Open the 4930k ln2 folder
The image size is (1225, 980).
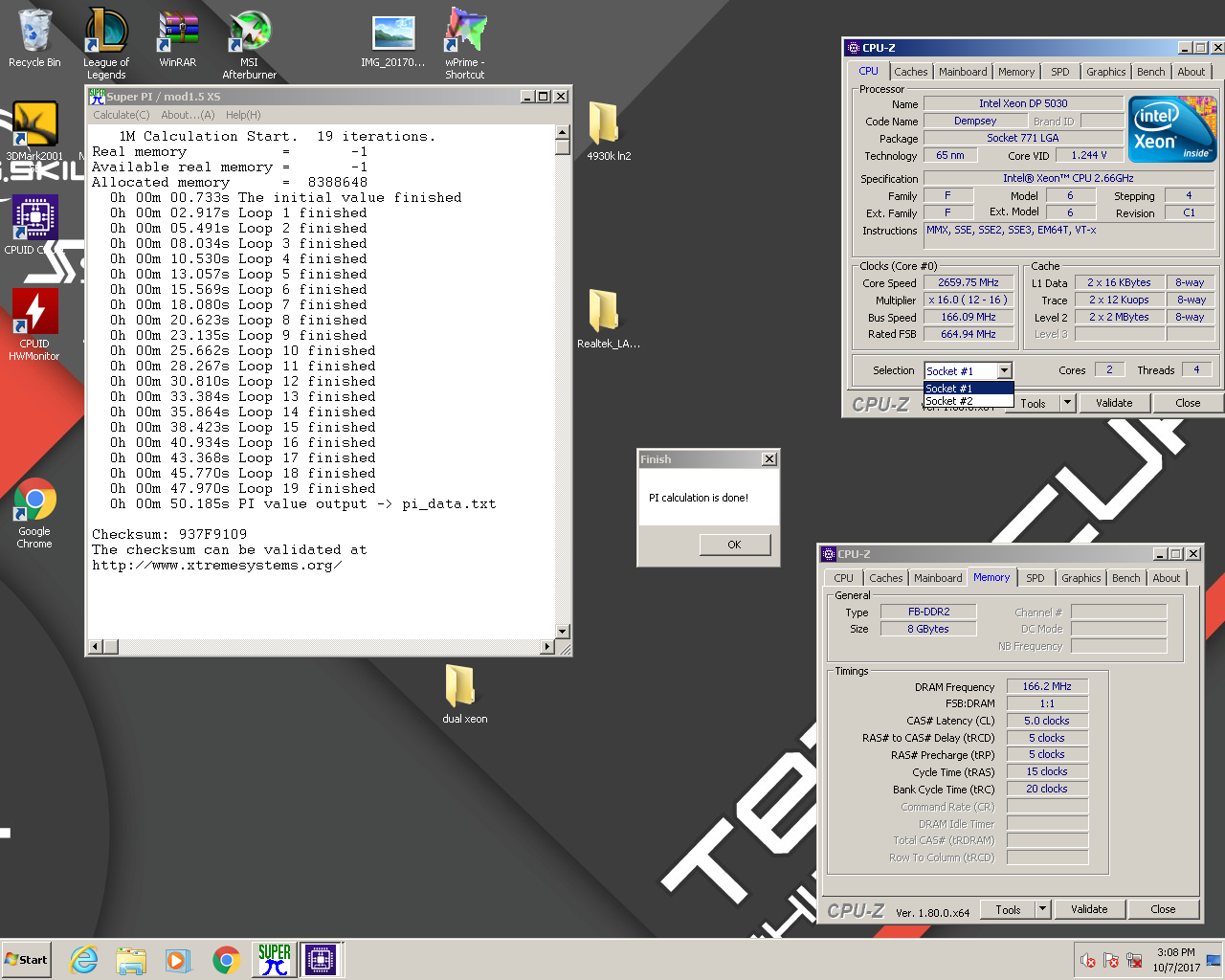pyautogui.click(x=609, y=131)
